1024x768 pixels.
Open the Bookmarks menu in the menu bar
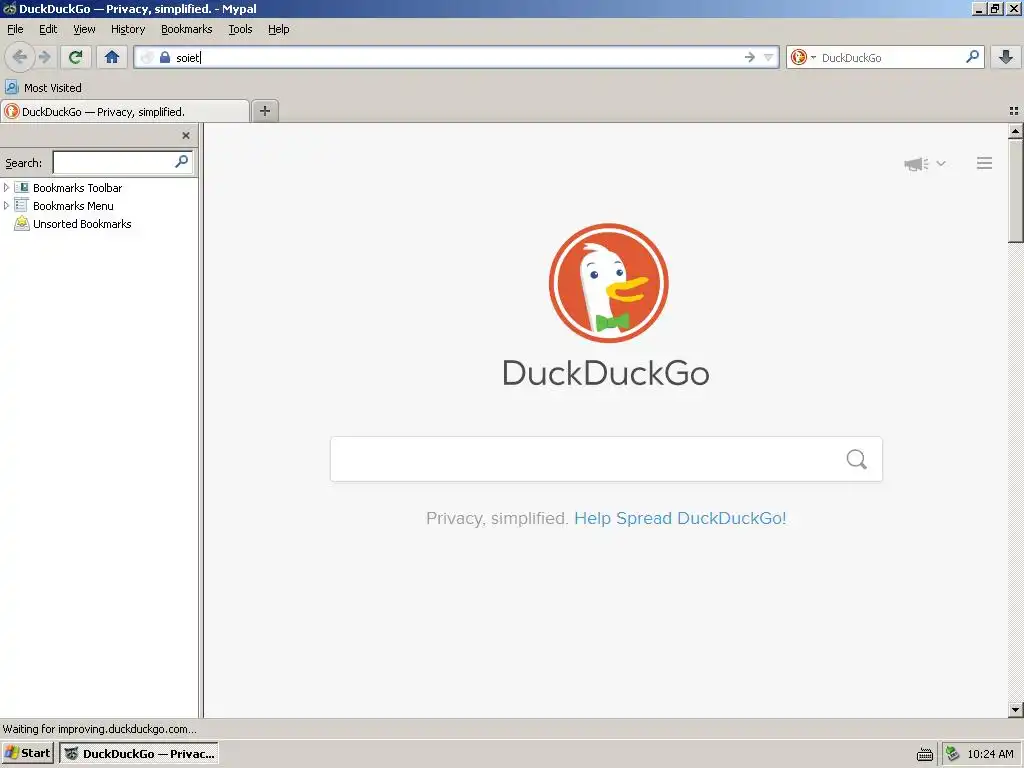(x=187, y=29)
